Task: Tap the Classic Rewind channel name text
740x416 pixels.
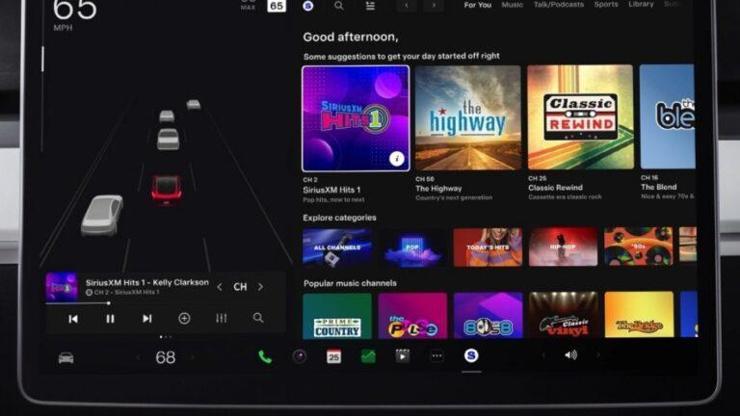Action: [x=555, y=187]
